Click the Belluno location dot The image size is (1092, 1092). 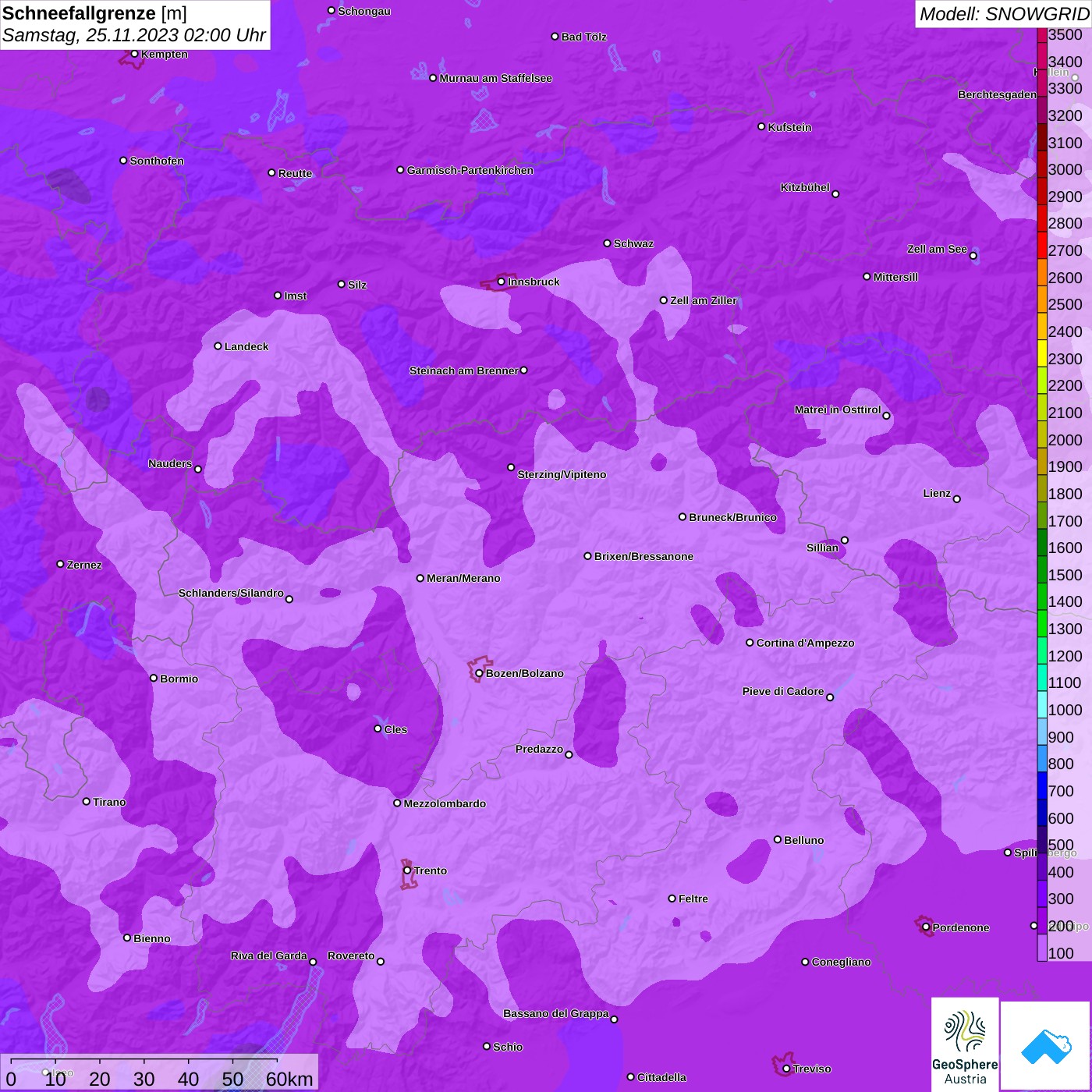[777, 839]
